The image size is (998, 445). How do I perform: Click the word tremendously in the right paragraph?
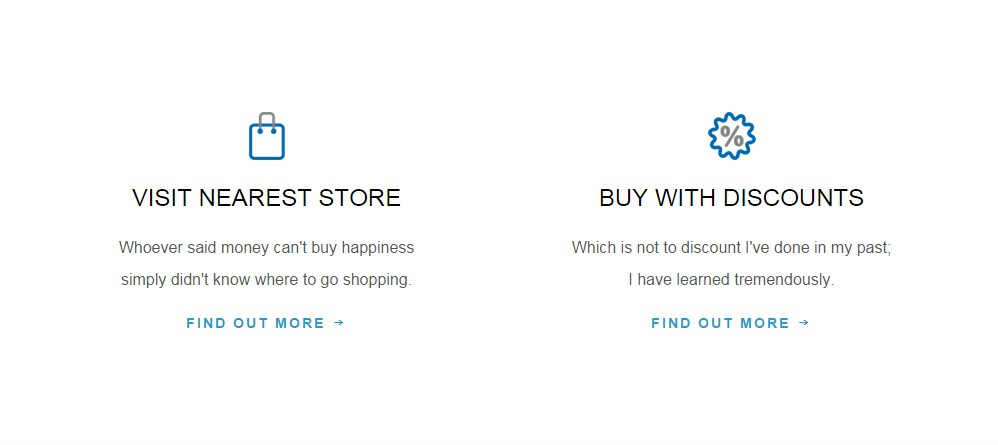coord(784,279)
